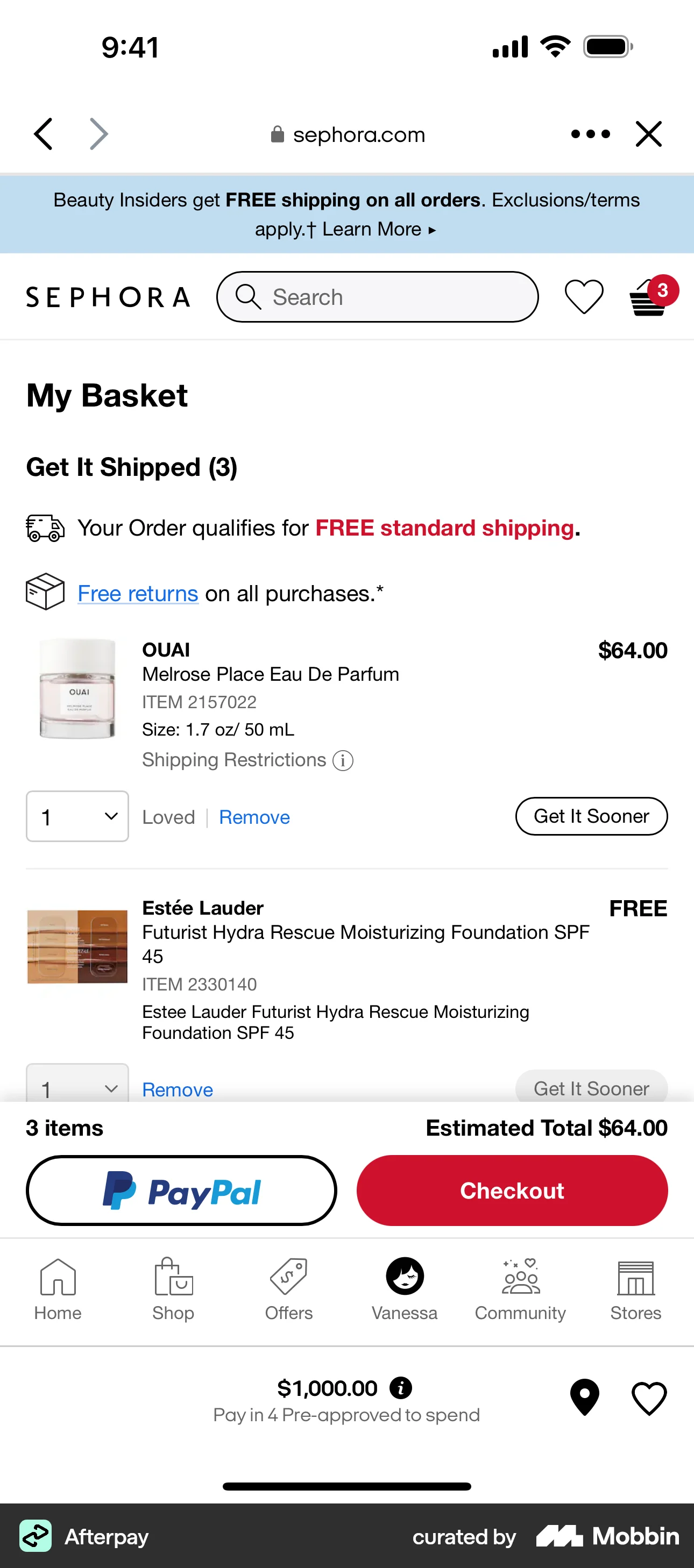The height and width of the screenshot is (1568, 694).
Task: Open the OUAI quantity dropdown
Action: (77, 816)
